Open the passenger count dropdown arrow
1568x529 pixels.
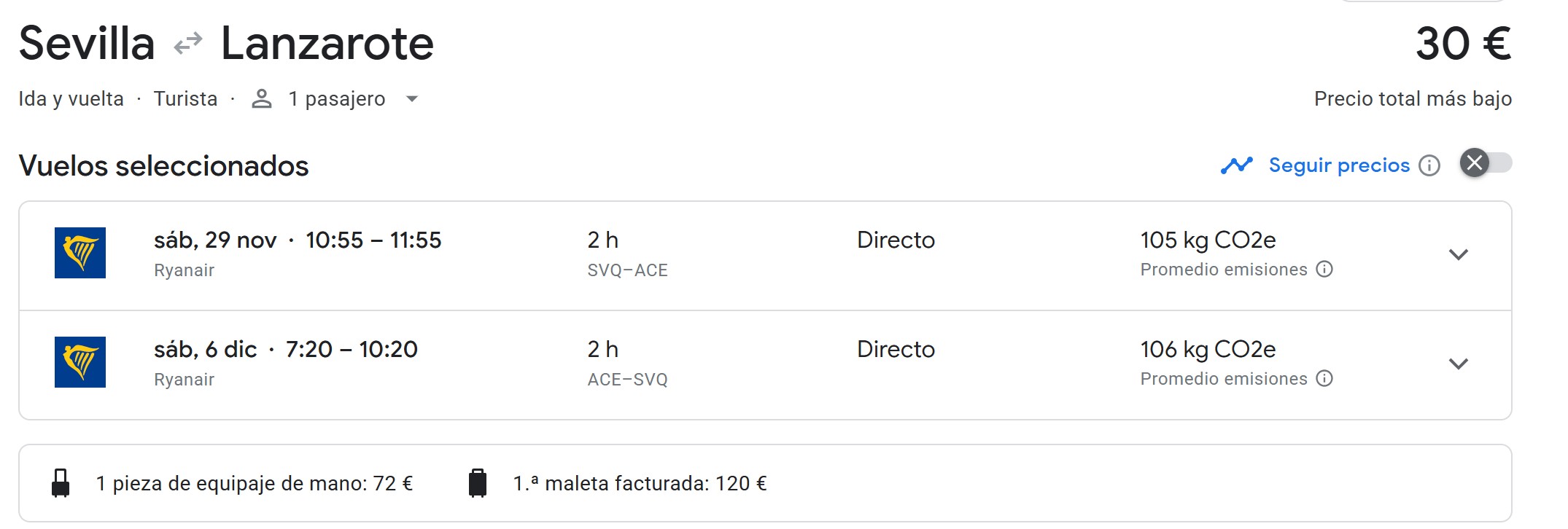tap(412, 99)
